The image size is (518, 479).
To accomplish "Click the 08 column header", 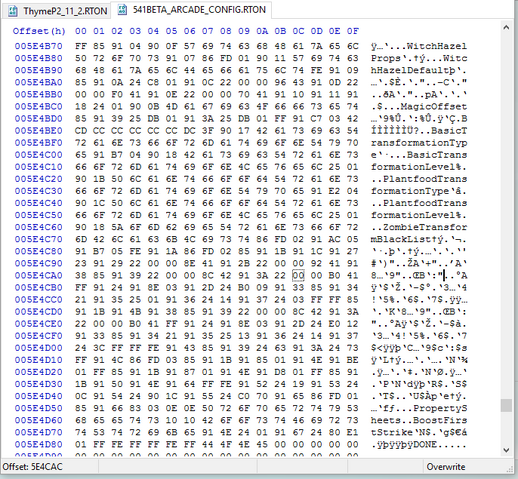I will tap(226, 31).
